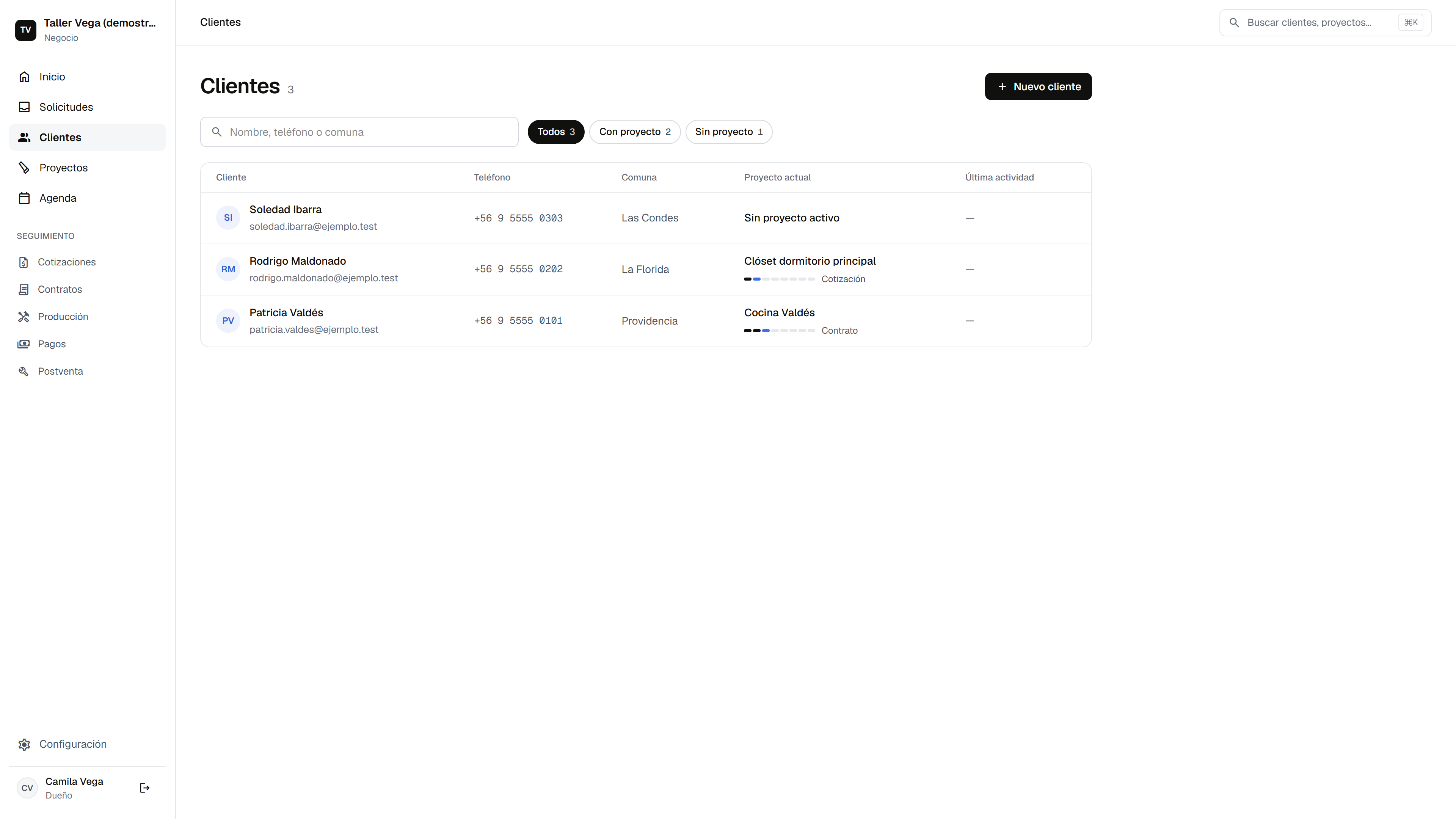Click email rodrigo.maldonado@ejemplo.test

323,278
